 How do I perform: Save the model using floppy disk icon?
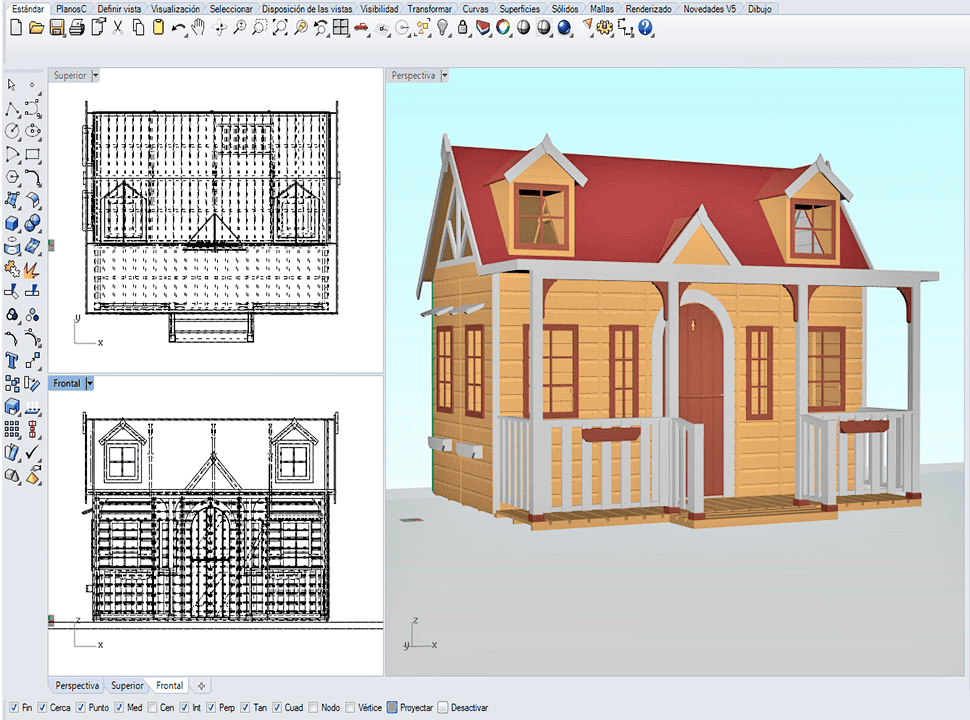coord(57,27)
